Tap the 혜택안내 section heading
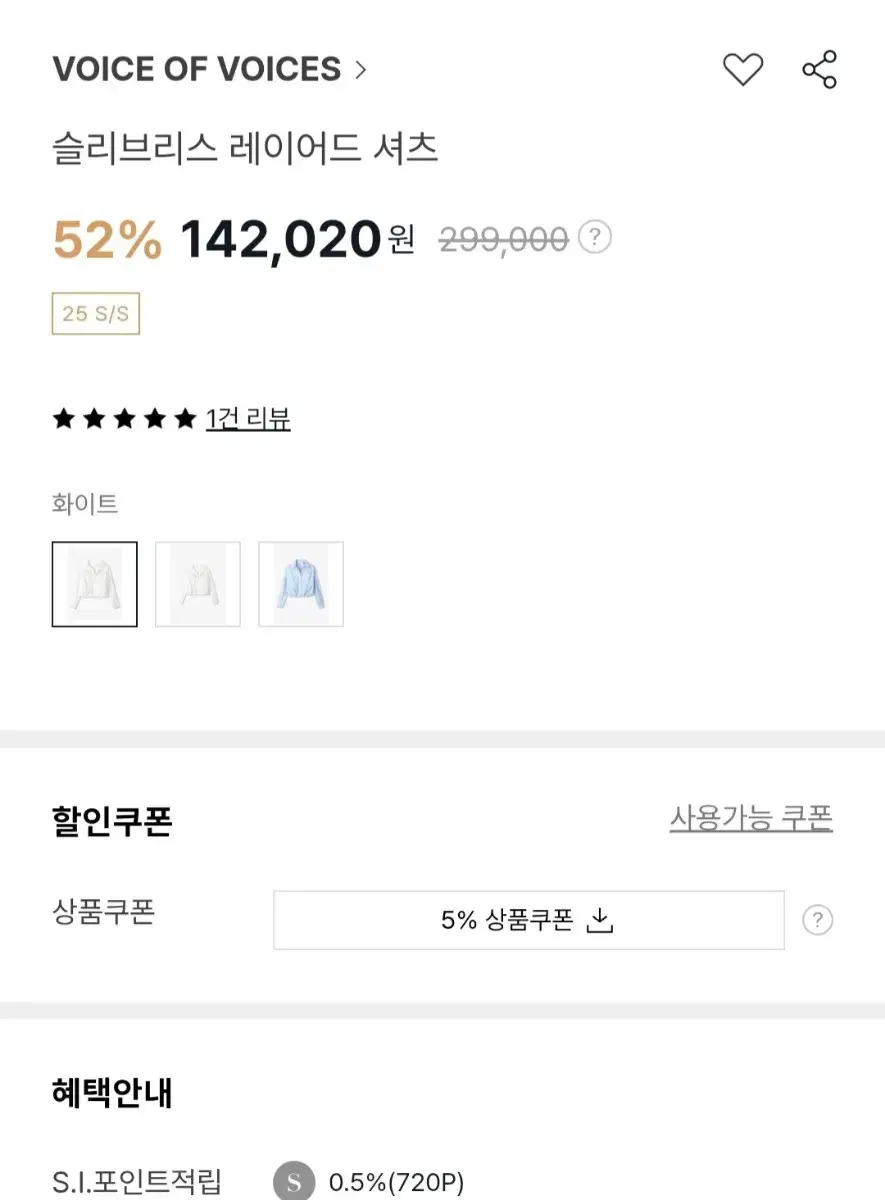 pos(112,1093)
